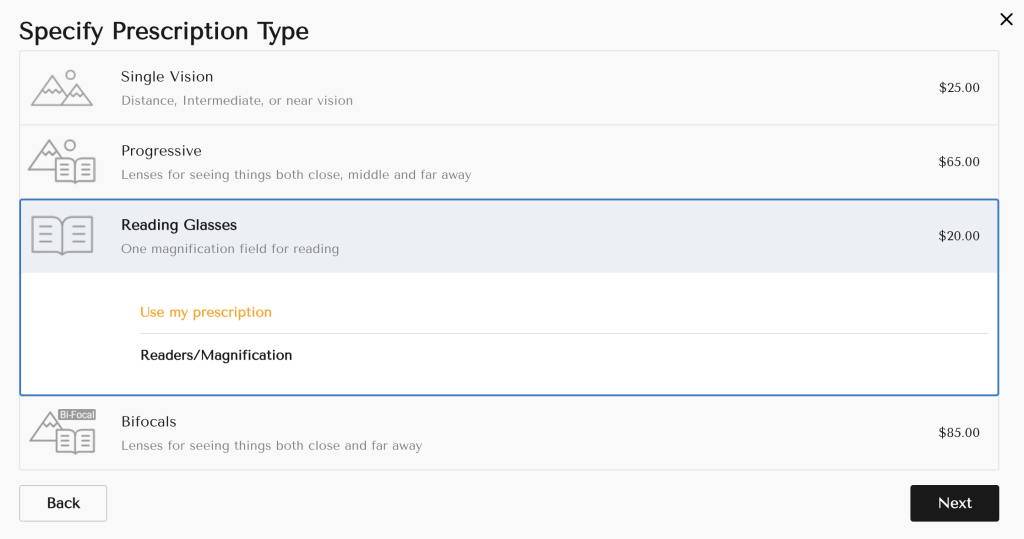
Task: Go back with the Back button
Action: click(63, 503)
